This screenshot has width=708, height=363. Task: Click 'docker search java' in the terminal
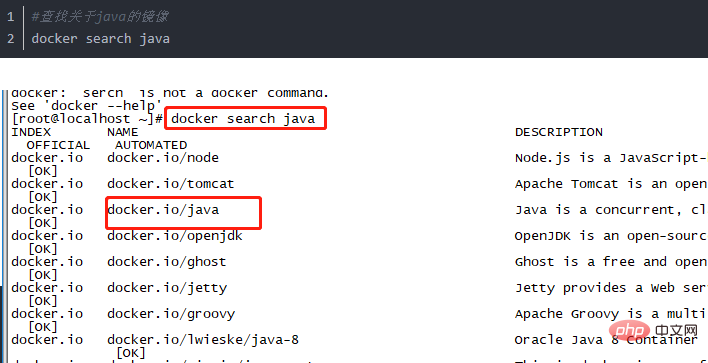point(243,119)
